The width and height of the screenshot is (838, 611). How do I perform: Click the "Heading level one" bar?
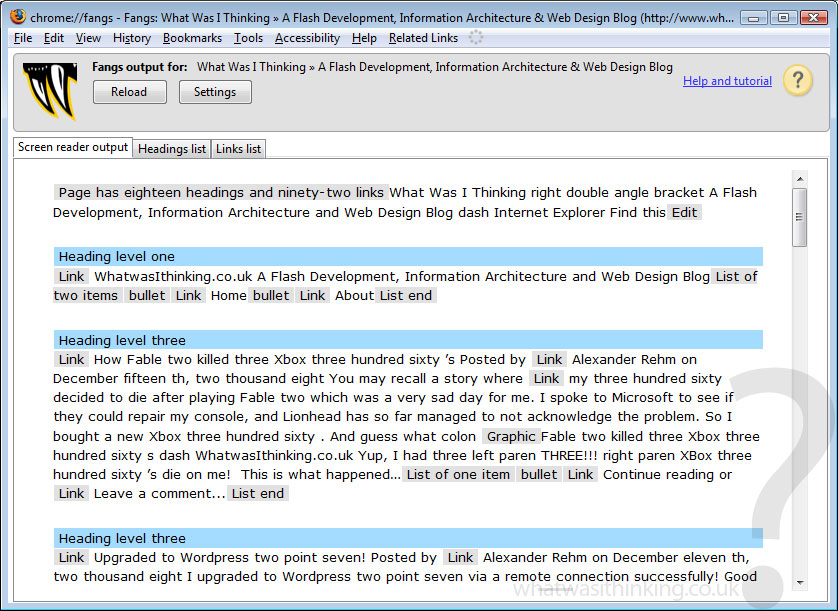pos(408,257)
